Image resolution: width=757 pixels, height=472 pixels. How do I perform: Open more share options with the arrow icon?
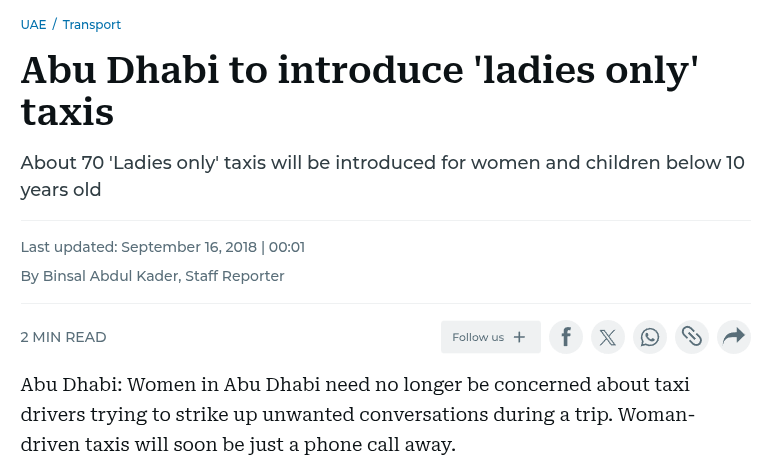734,337
